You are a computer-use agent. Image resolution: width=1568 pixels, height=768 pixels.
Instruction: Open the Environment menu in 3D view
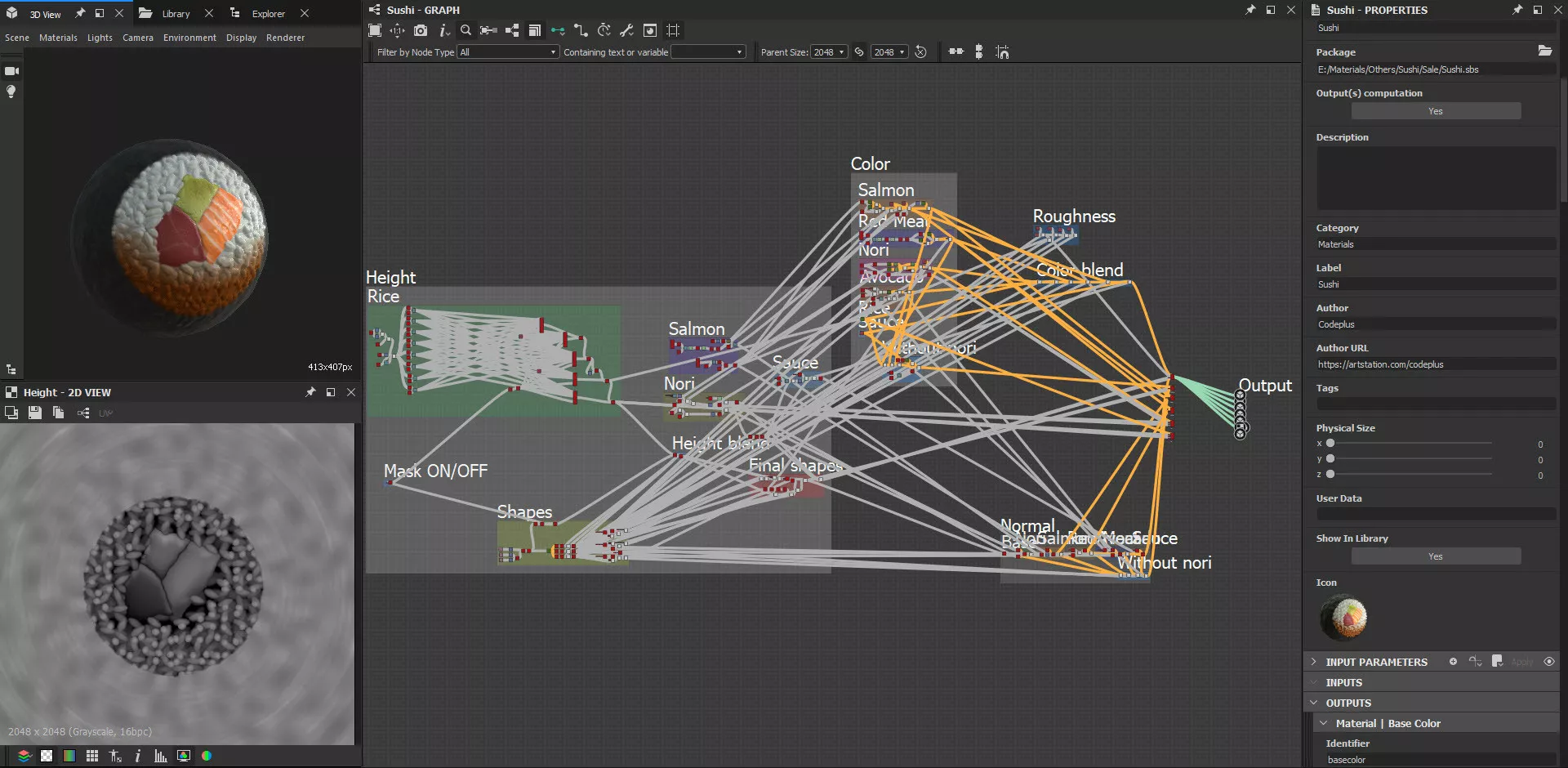189,38
